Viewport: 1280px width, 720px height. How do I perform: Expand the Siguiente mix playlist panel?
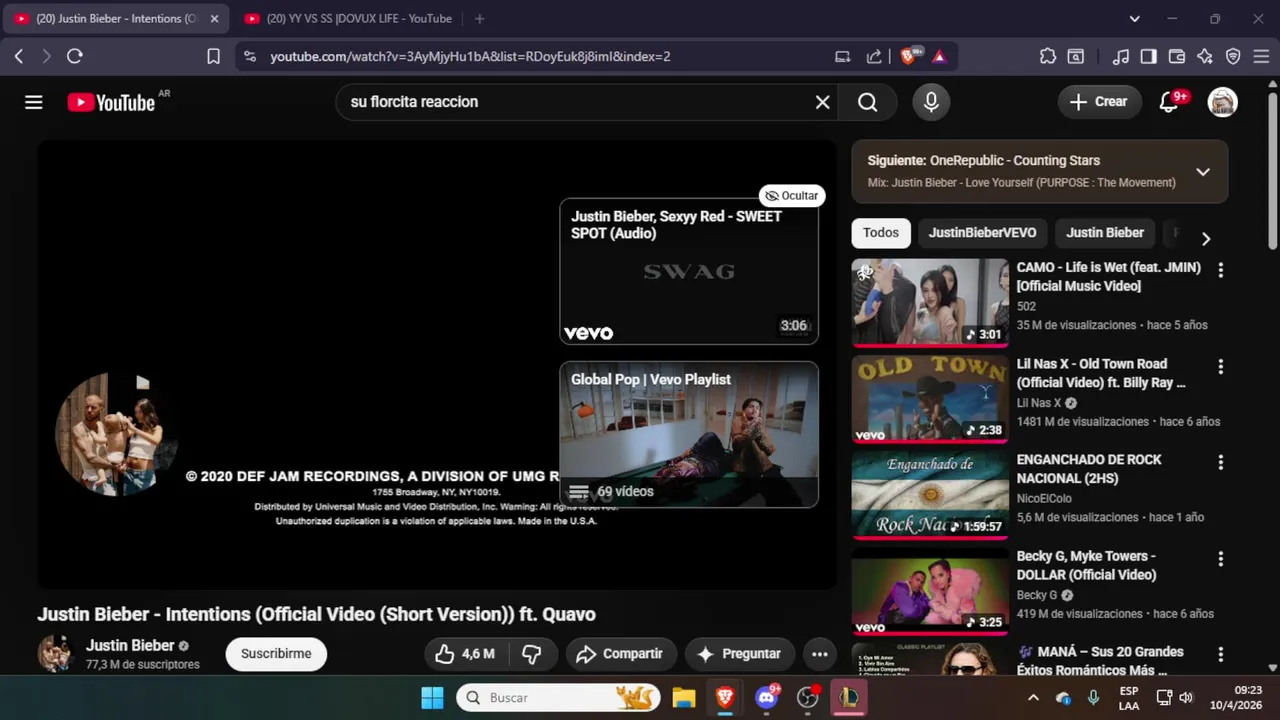1203,172
